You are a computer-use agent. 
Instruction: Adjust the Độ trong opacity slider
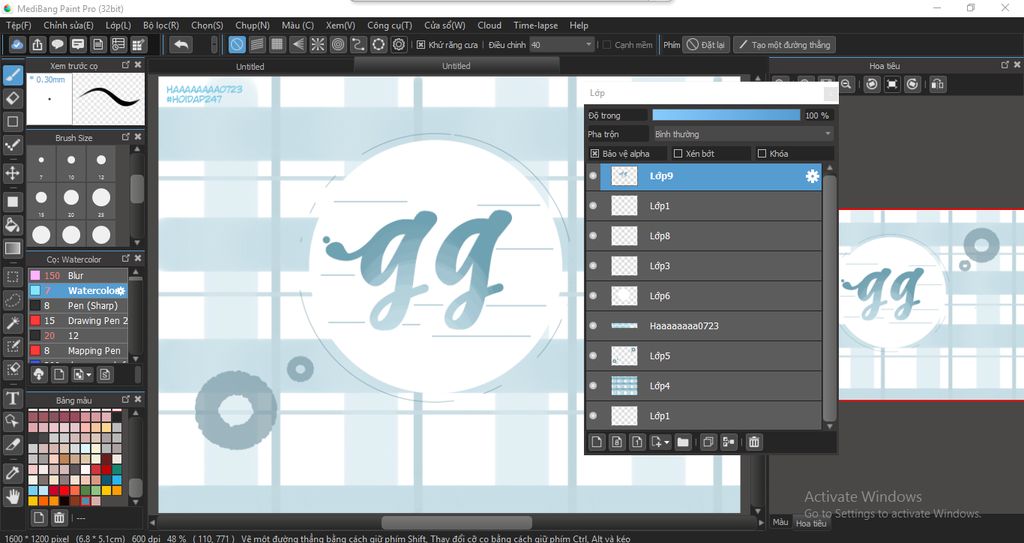[x=726, y=115]
